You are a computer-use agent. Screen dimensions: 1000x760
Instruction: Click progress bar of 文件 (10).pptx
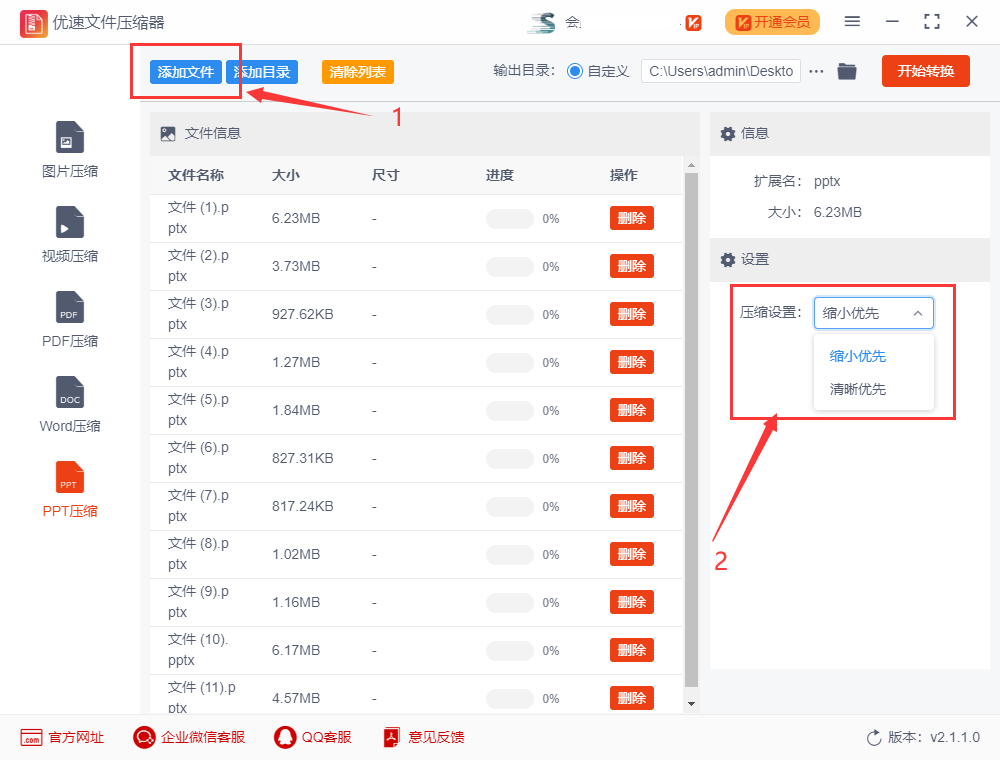[x=510, y=650]
